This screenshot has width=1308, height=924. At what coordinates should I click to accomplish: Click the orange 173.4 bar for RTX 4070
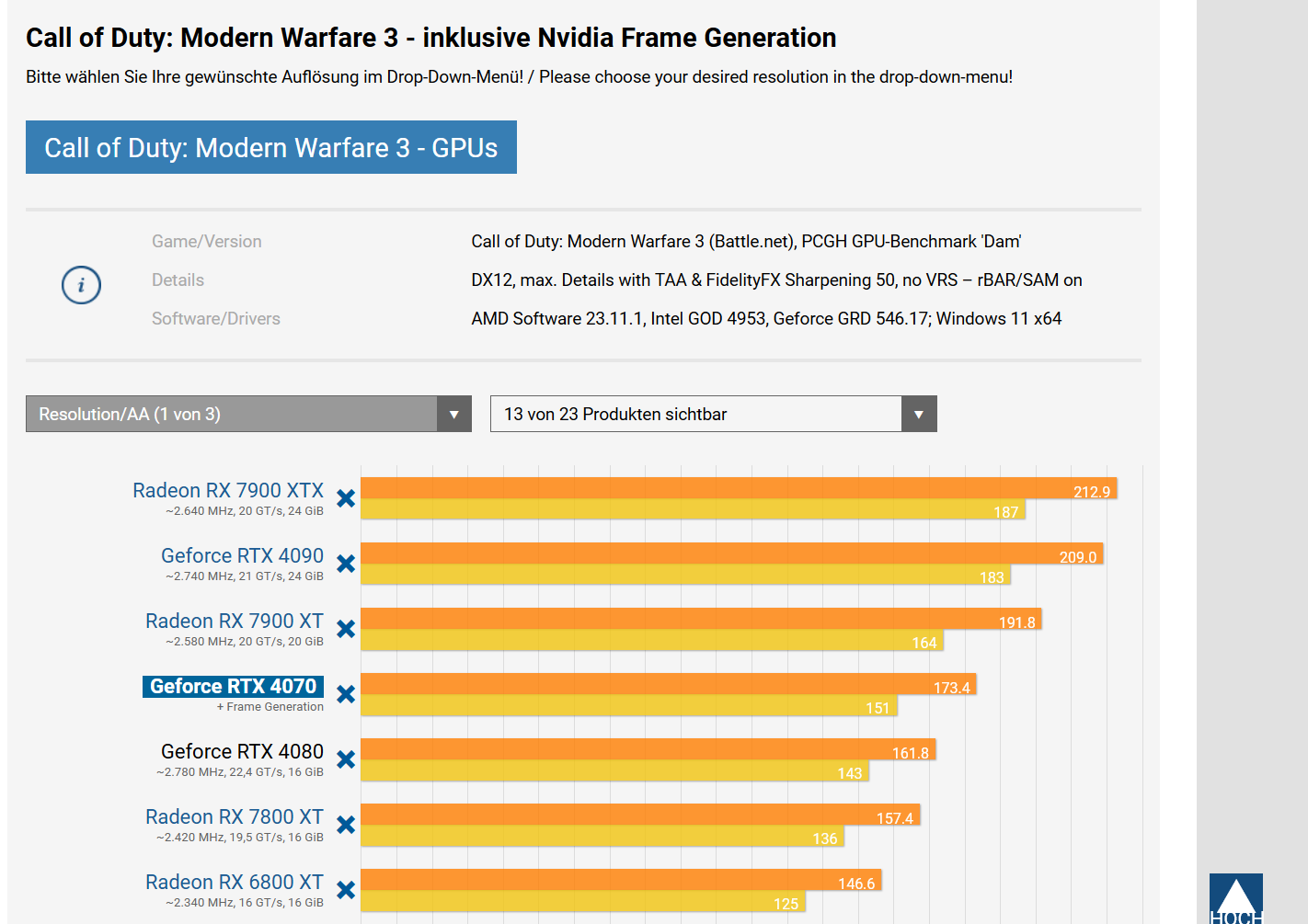point(669,684)
